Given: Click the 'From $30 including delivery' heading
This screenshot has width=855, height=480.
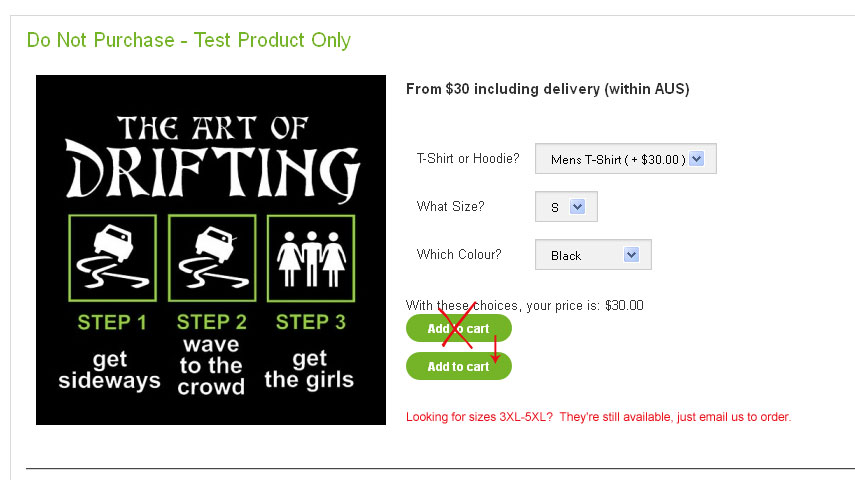Looking at the screenshot, I should tap(547, 89).
